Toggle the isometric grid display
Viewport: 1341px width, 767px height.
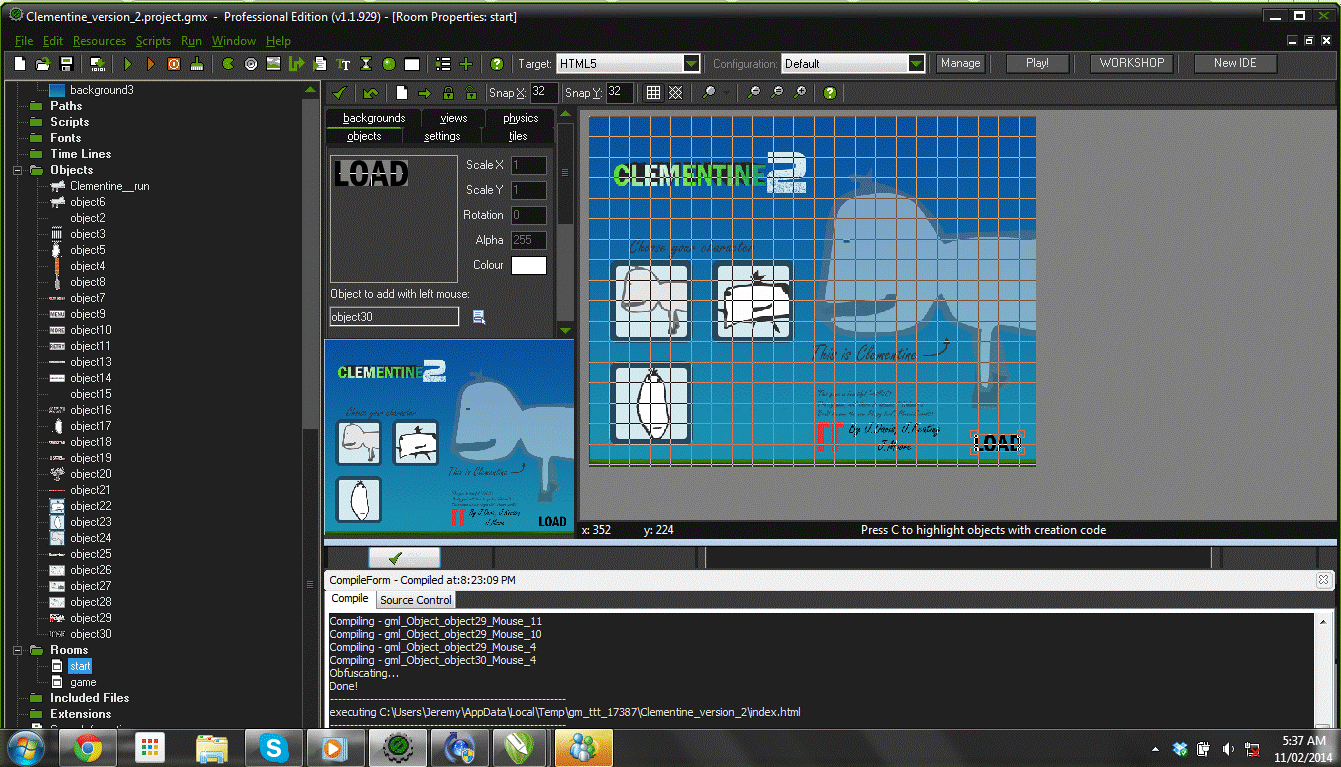click(x=676, y=92)
